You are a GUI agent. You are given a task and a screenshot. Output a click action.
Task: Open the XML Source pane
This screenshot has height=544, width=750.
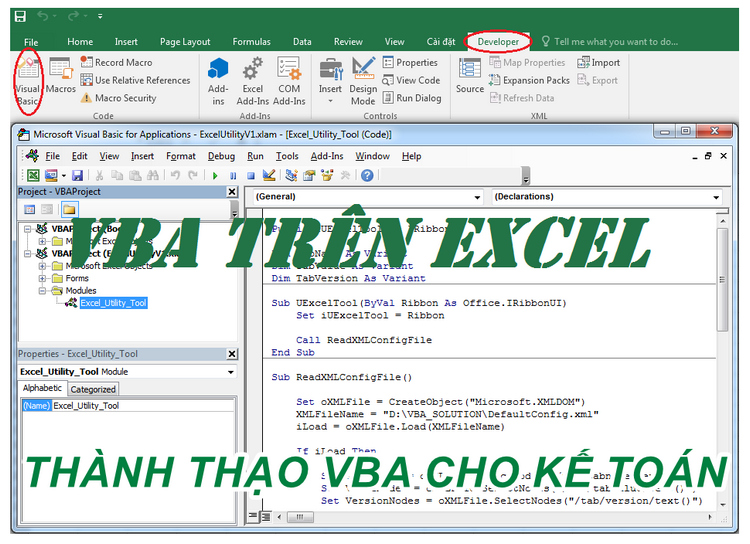pyautogui.click(x=470, y=76)
